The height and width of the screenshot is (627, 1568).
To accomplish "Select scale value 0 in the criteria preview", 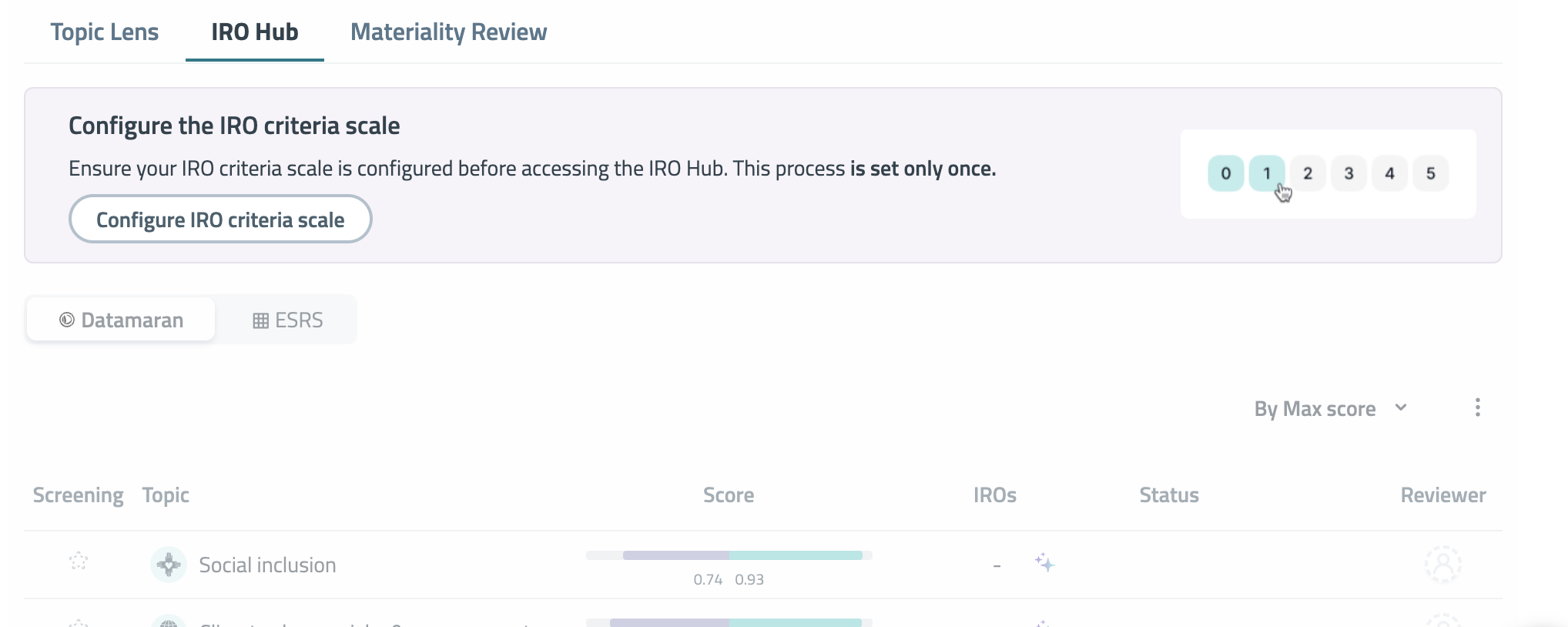I will (x=1225, y=173).
